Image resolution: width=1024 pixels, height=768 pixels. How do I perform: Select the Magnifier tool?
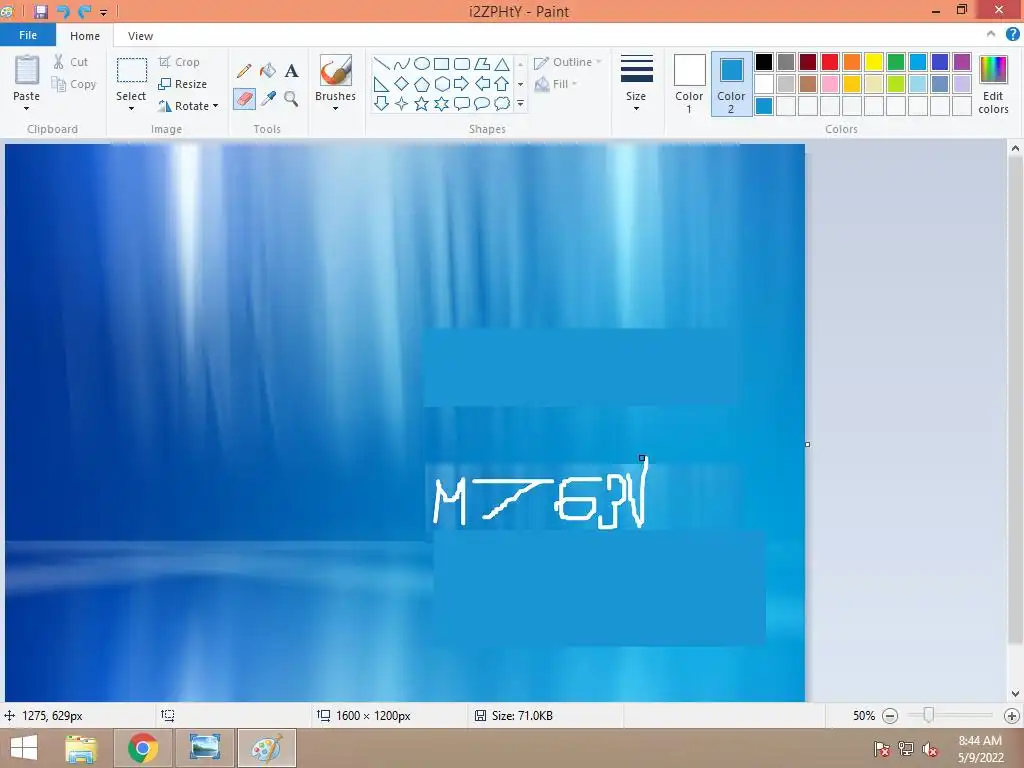pos(291,99)
